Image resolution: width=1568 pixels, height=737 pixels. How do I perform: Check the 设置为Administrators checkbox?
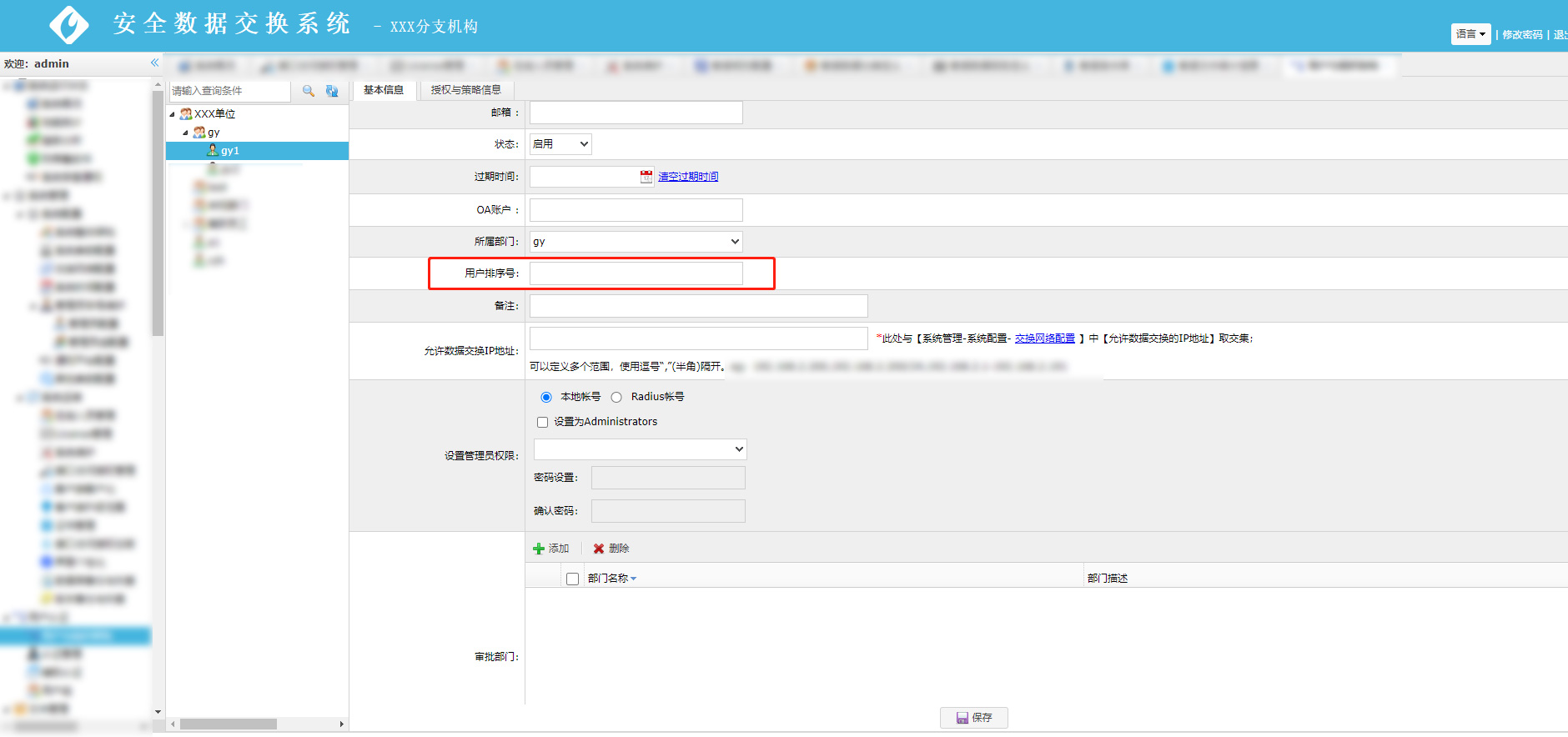[x=543, y=423]
